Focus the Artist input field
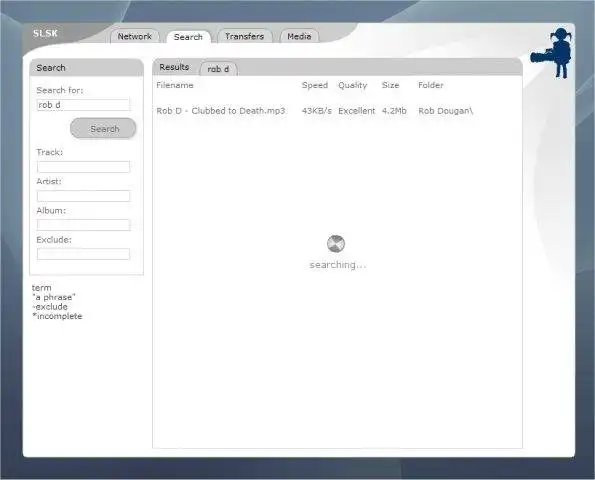The width and height of the screenshot is (595, 480). (x=83, y=196)
